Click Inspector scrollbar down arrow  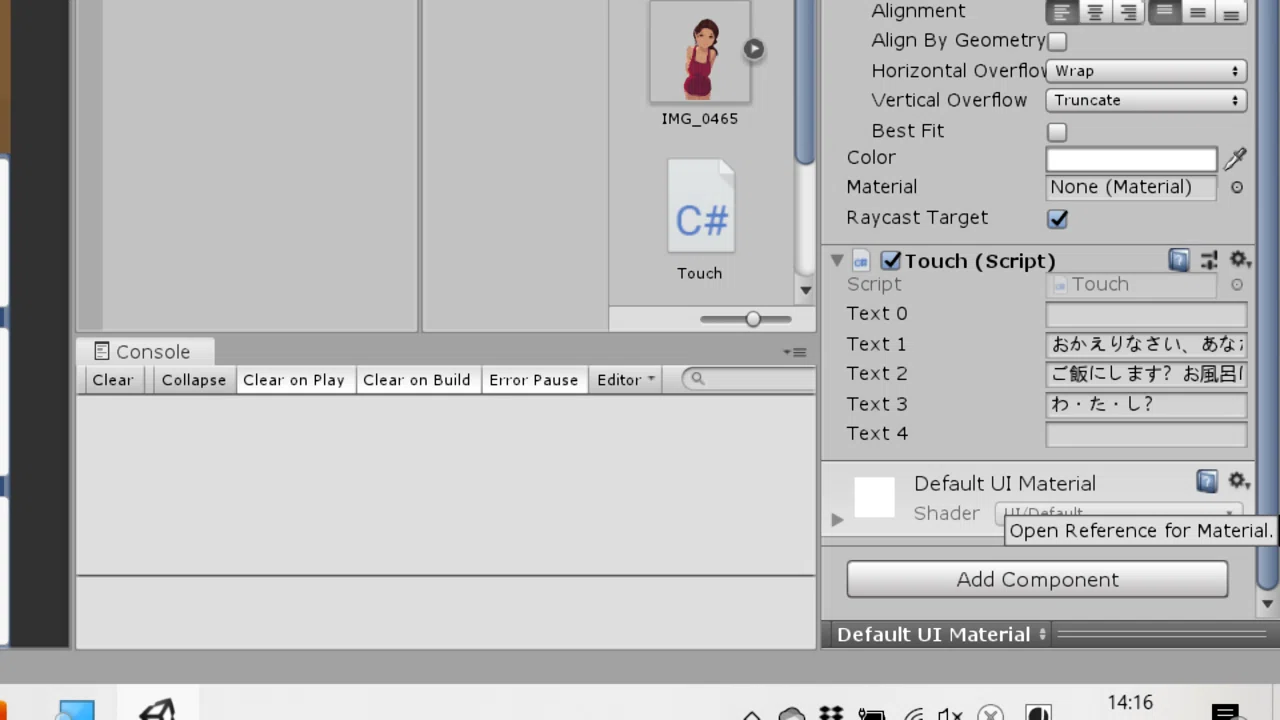click(x=1268, y=603)
